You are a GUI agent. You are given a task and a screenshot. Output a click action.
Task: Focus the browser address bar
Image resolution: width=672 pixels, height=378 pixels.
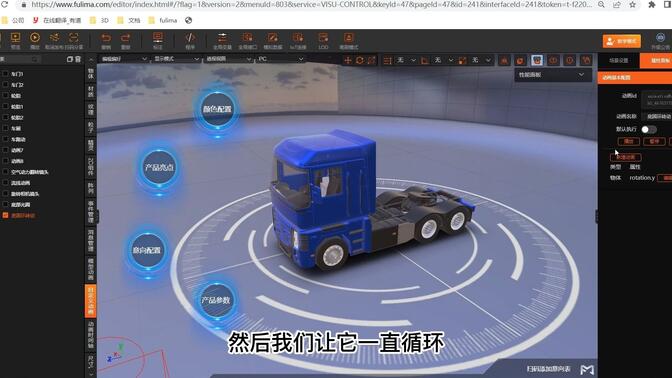[x=312, y=5]
